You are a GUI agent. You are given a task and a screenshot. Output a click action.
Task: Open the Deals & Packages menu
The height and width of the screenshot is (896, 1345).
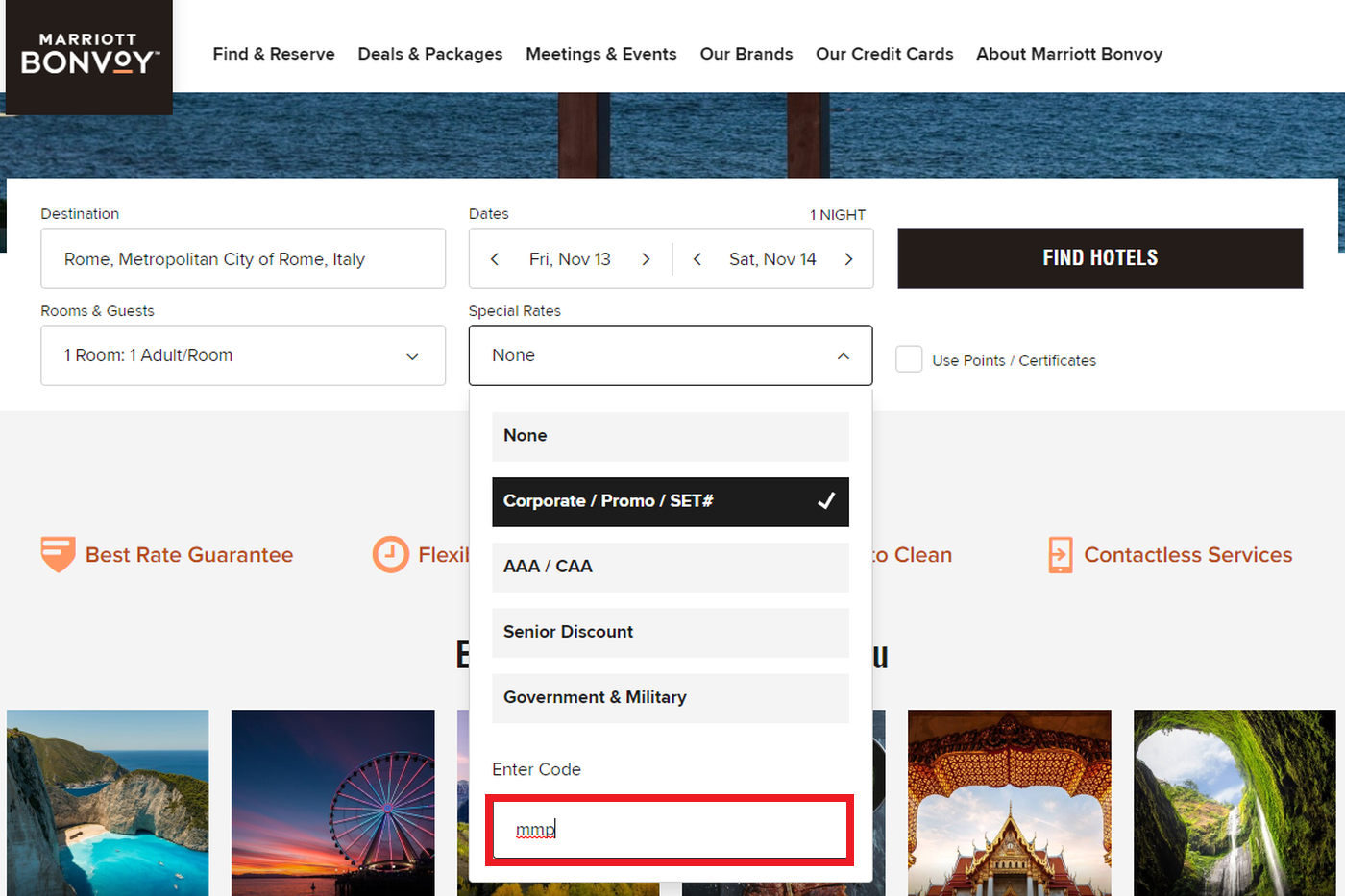(x=429, y=54)
